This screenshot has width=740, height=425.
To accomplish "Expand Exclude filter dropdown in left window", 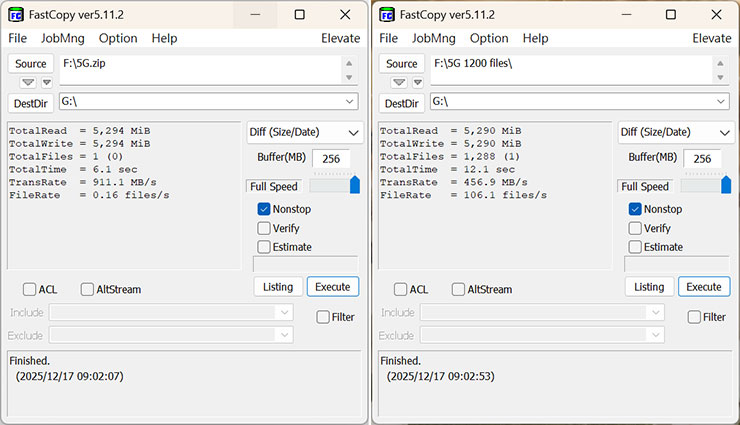I will (284, 335).
